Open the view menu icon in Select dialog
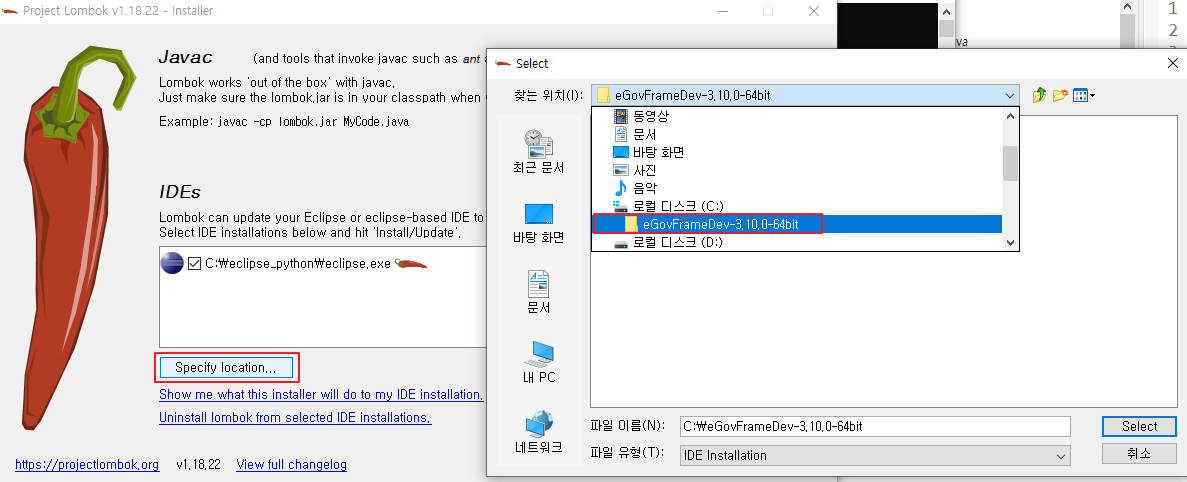This screenshot has width=1187, height=482. tap(1084, 95)
